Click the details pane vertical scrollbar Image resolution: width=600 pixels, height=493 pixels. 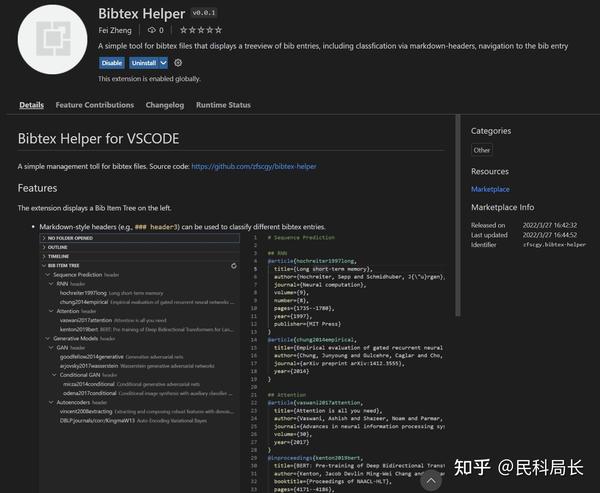point(458,215)
